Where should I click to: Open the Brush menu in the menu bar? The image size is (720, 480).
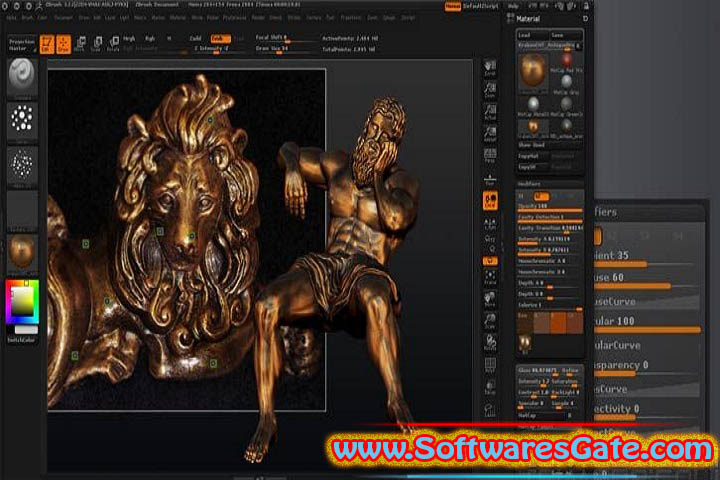click(x=27, y=17)
